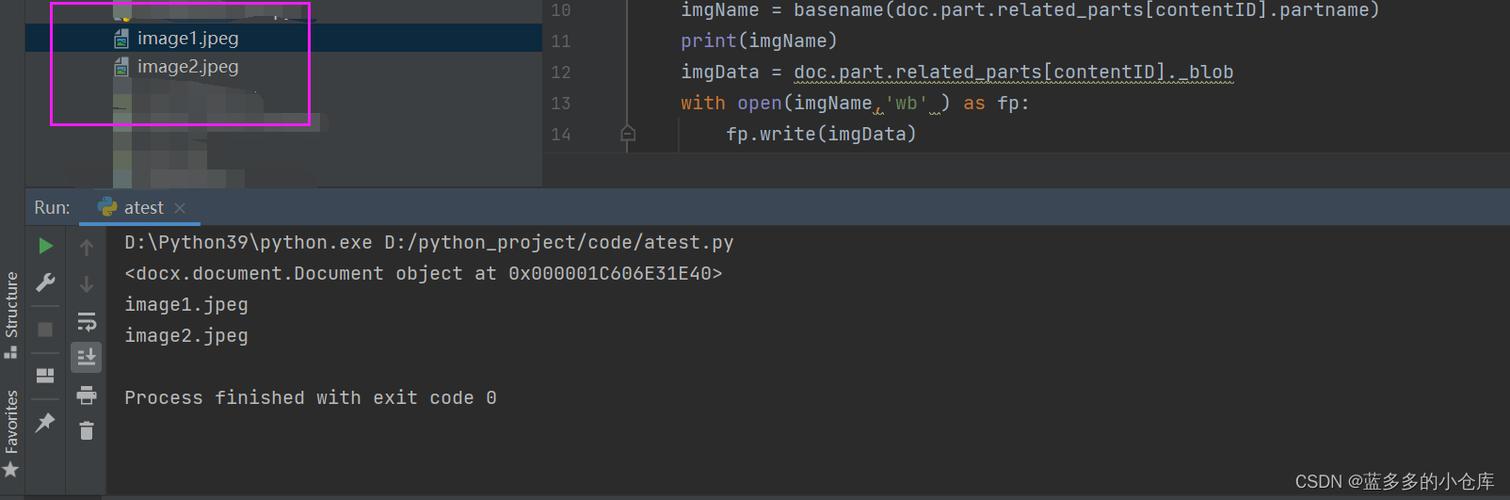Toggle Soft-Wrap in the console
The width and height of the screenshot is (1510, 500).
click(x=87, y=321)
